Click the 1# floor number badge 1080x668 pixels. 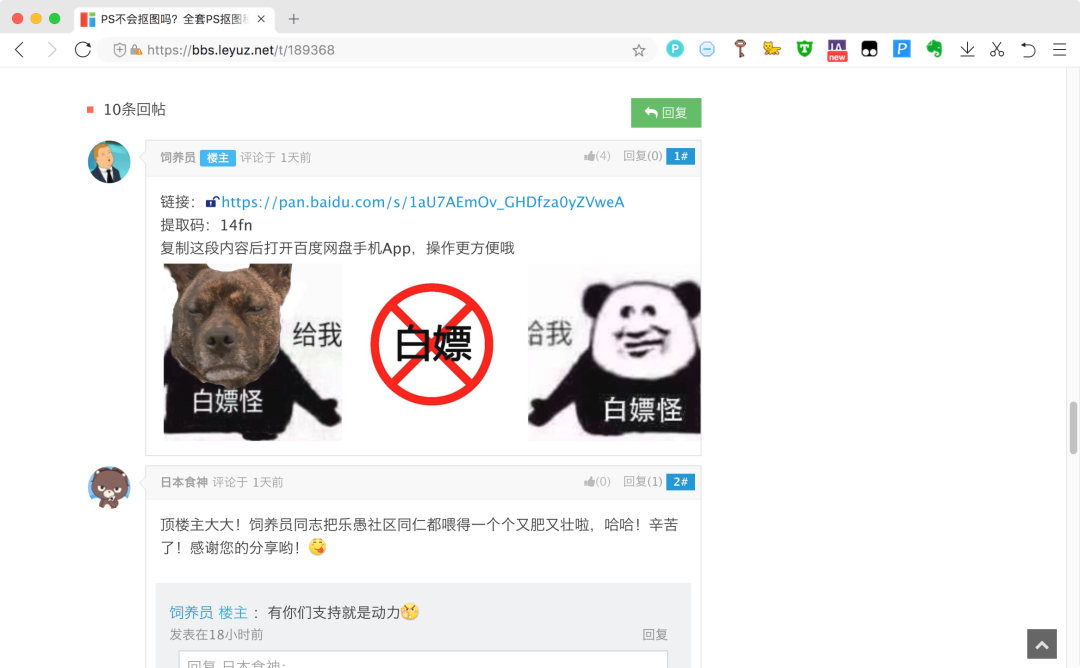pyautogui.click(x=681, y=156)
